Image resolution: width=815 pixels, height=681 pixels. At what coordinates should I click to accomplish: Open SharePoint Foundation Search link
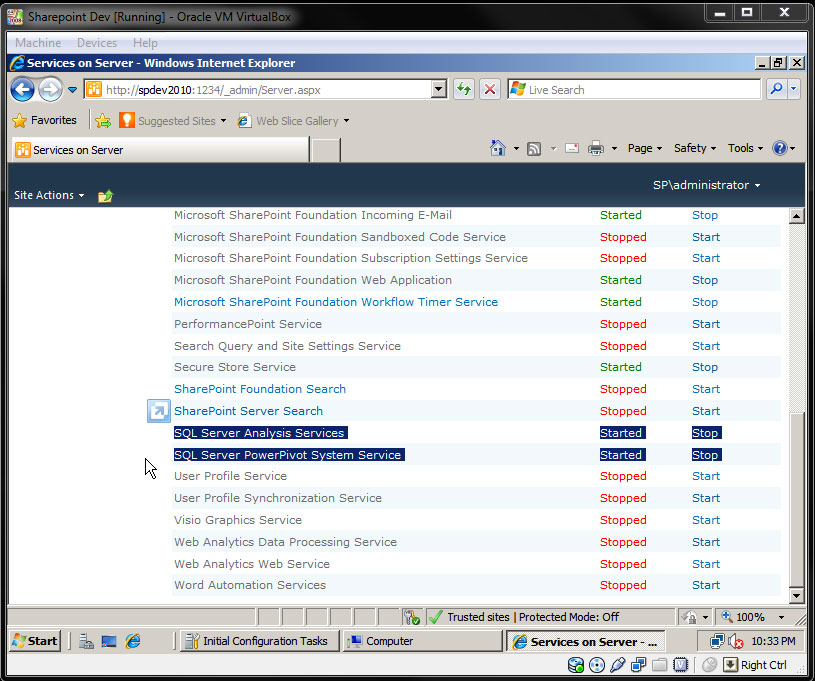[260, 389]
